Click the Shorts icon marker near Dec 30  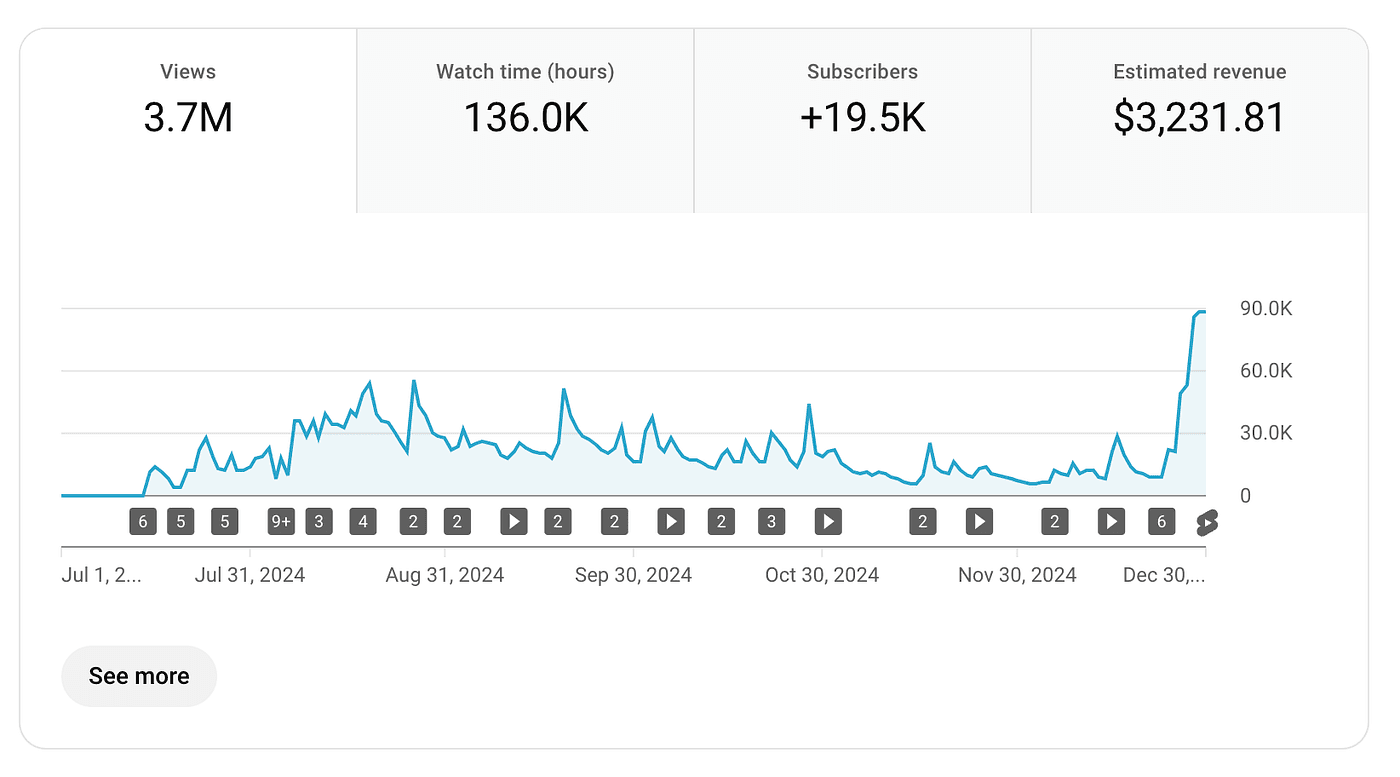click(1207, 521)
